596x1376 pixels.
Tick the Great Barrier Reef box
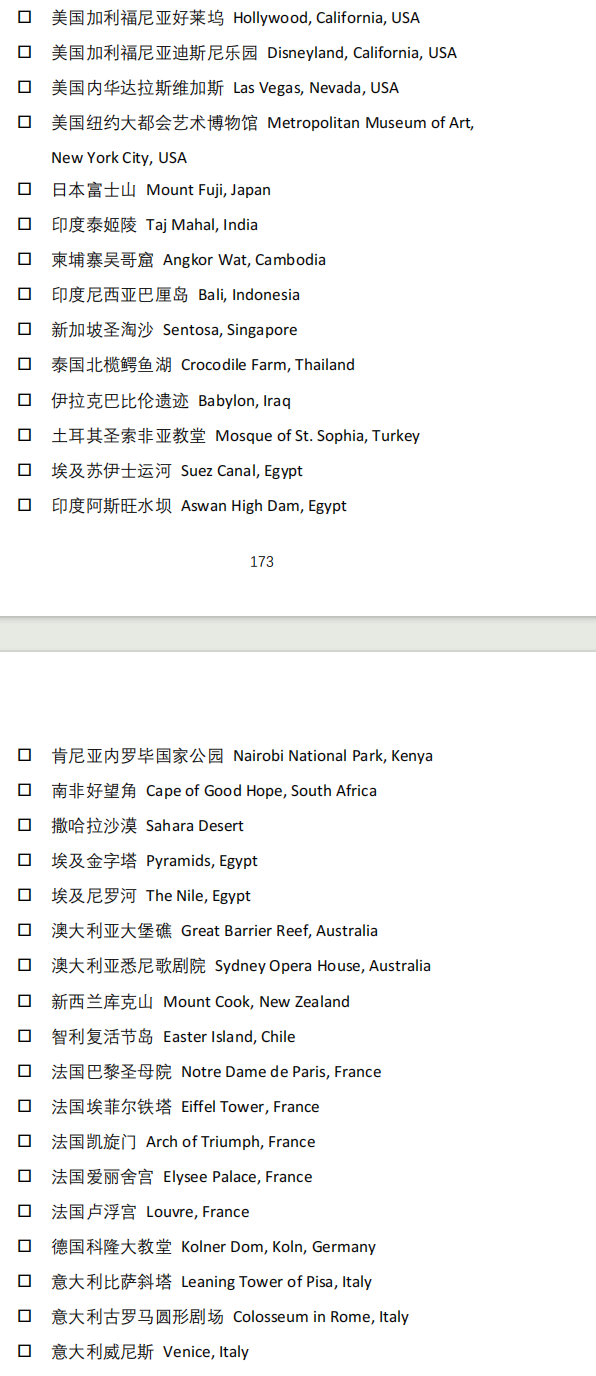pos(24,930)
